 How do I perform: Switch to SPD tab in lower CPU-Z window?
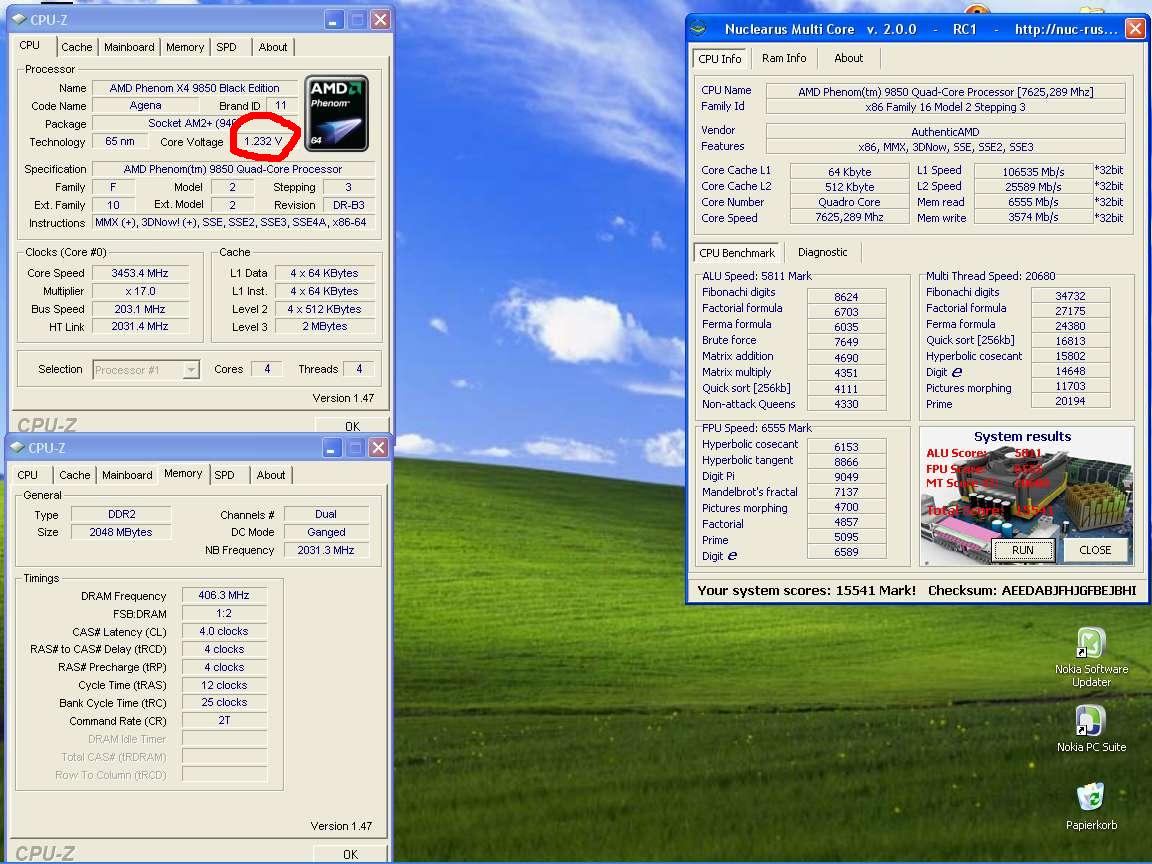(x=224, y=475)
